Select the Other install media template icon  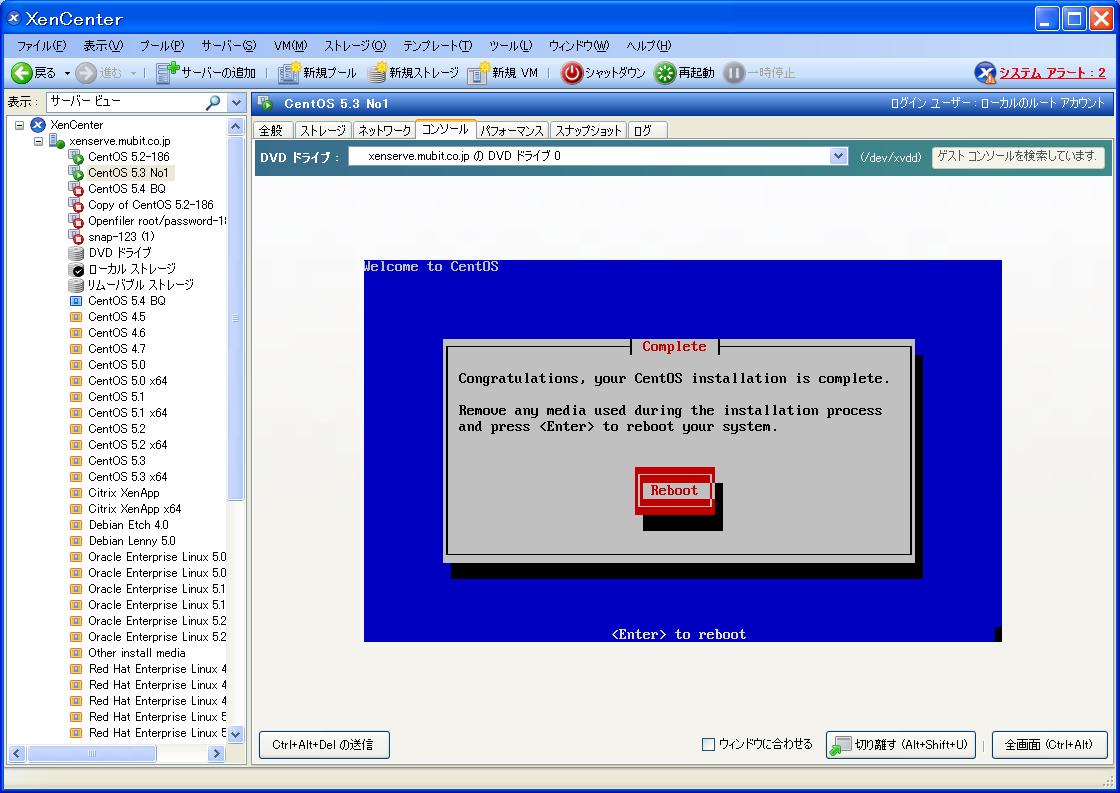coord(76,653)
